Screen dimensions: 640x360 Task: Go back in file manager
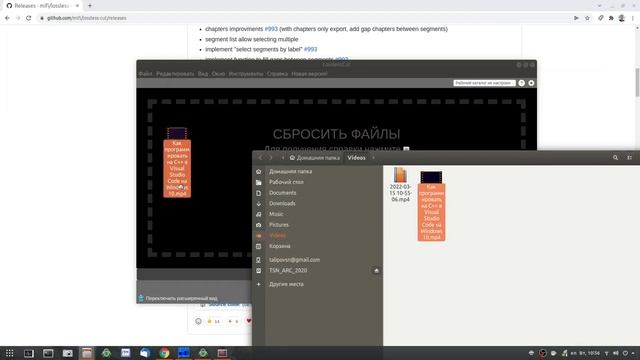(x=260, y=158)
